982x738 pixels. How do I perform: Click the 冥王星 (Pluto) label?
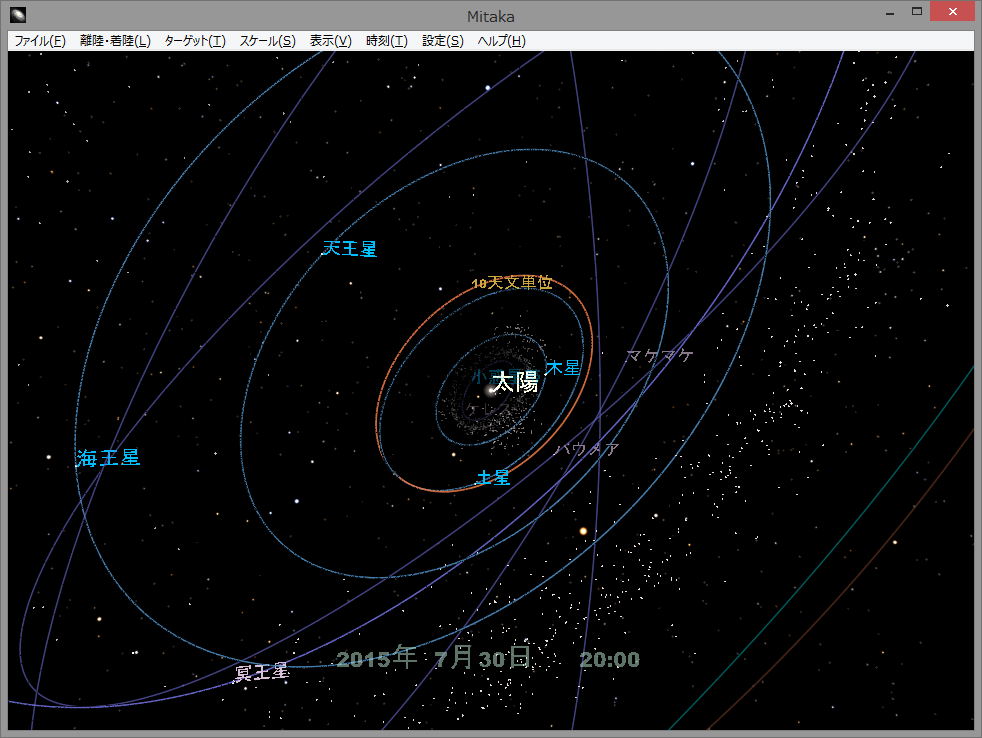(262, 673)
